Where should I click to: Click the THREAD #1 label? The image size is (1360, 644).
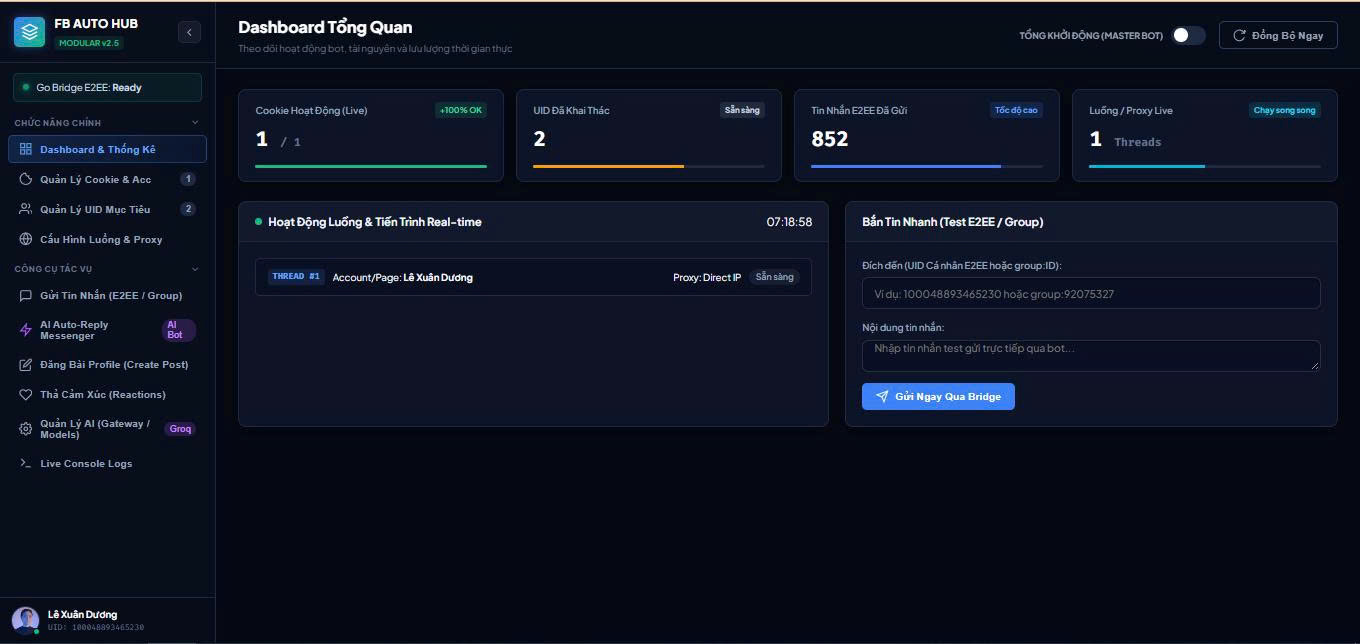tap(296, 276)
